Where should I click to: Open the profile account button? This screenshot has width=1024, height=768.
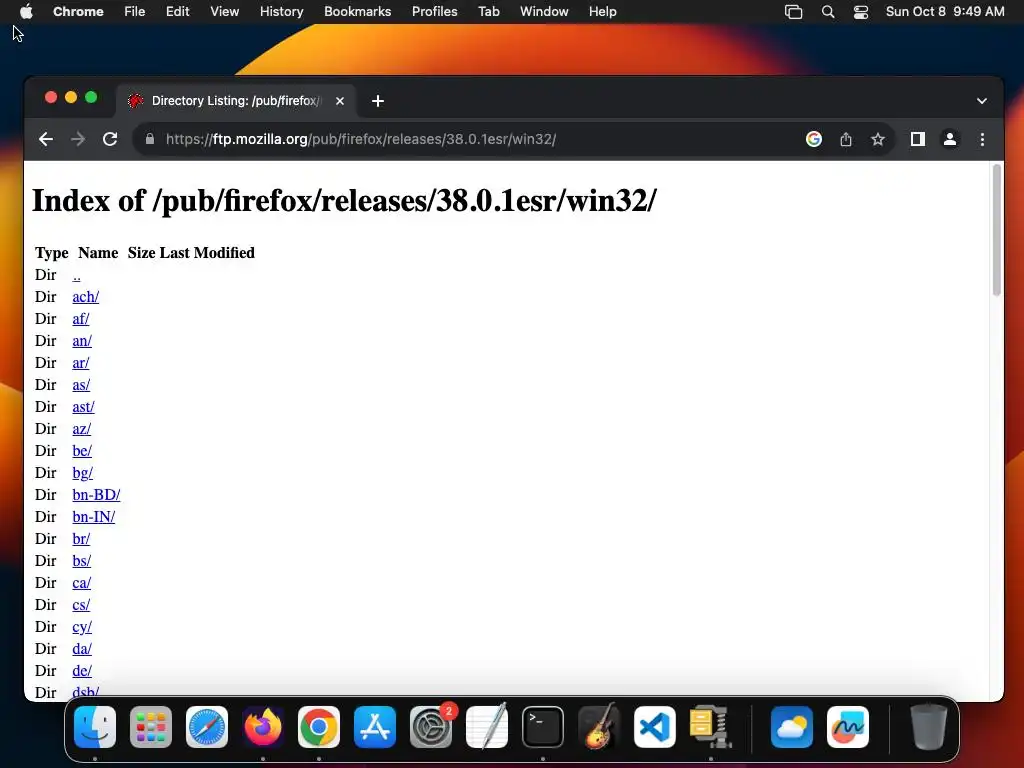950,139
